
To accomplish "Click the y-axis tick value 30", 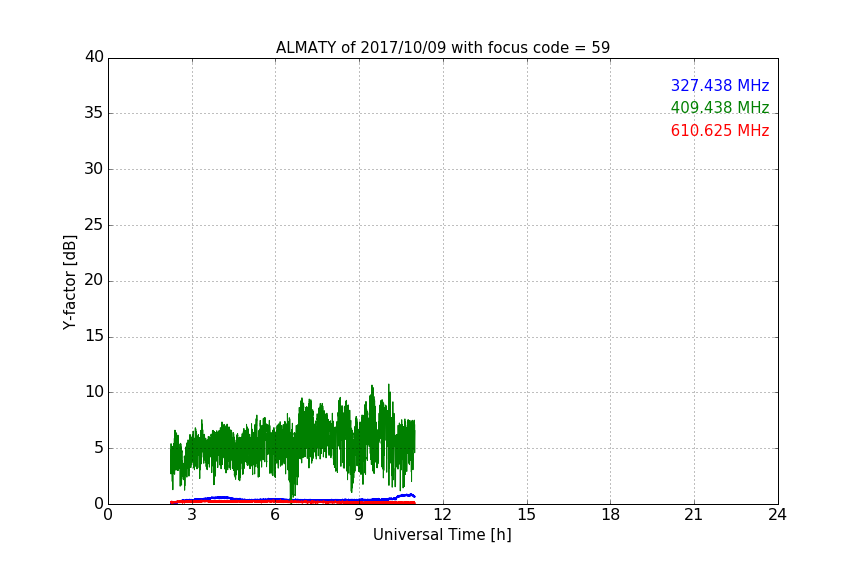I will [x=94, y=169].
